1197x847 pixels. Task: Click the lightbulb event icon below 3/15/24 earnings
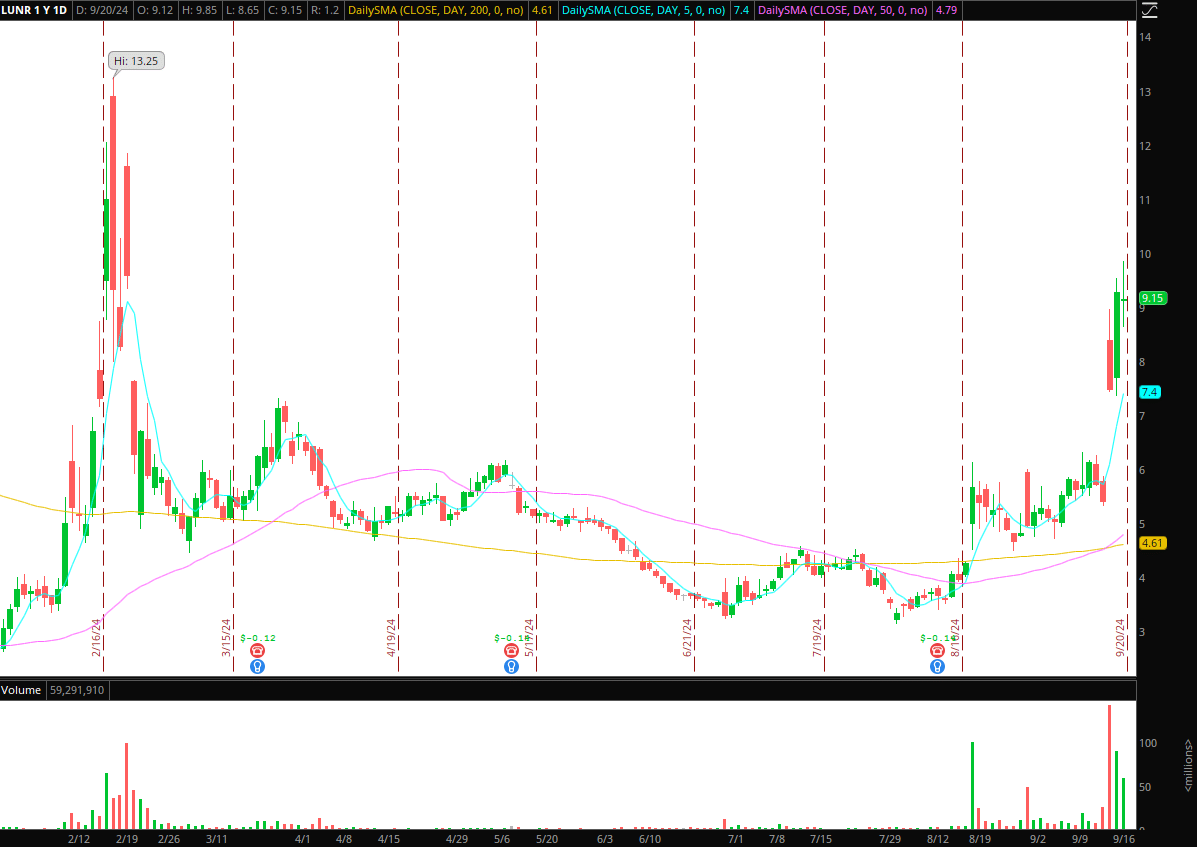(257, 666)
